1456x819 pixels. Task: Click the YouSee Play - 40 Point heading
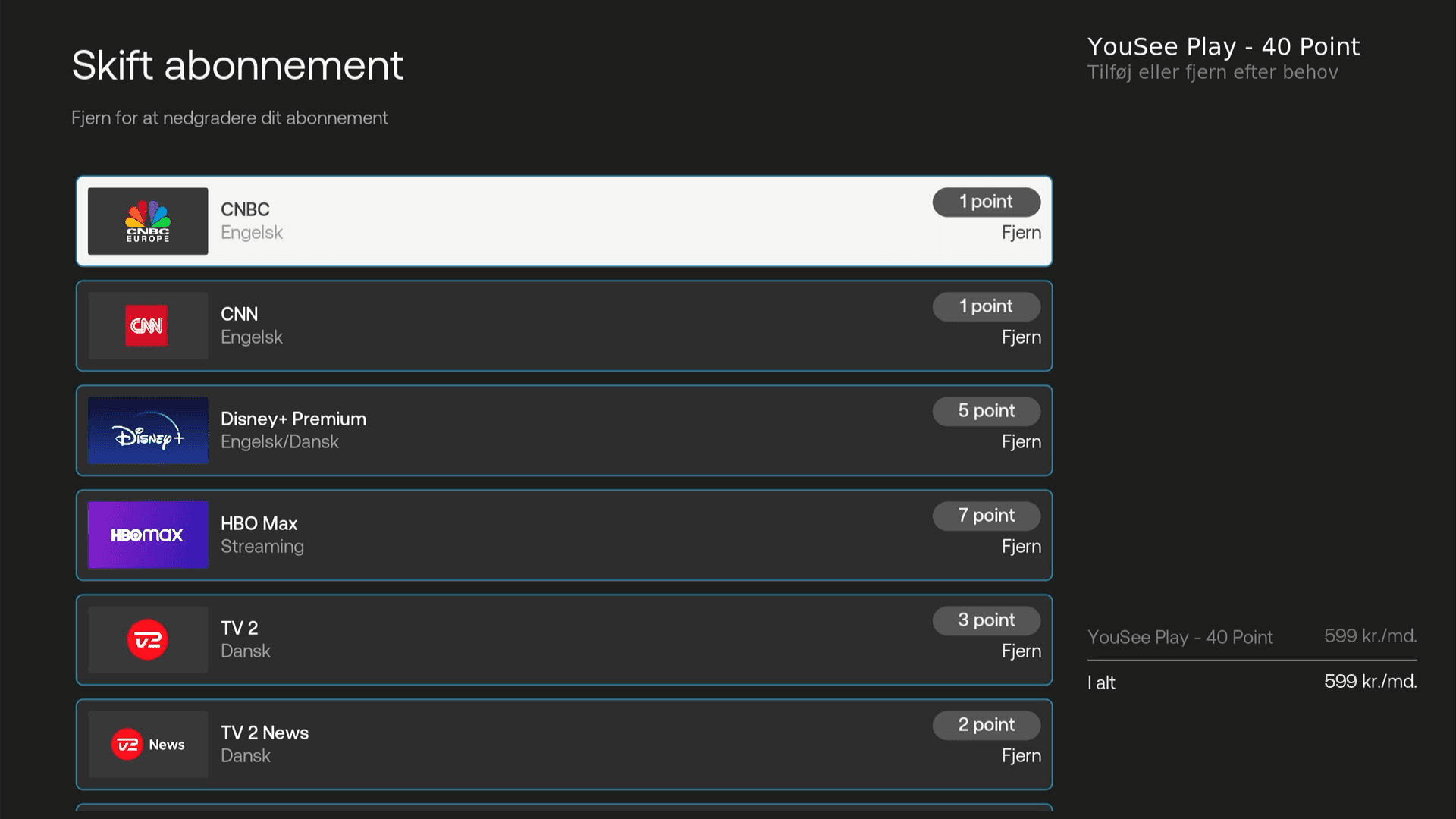click(x=1223, y=47)
